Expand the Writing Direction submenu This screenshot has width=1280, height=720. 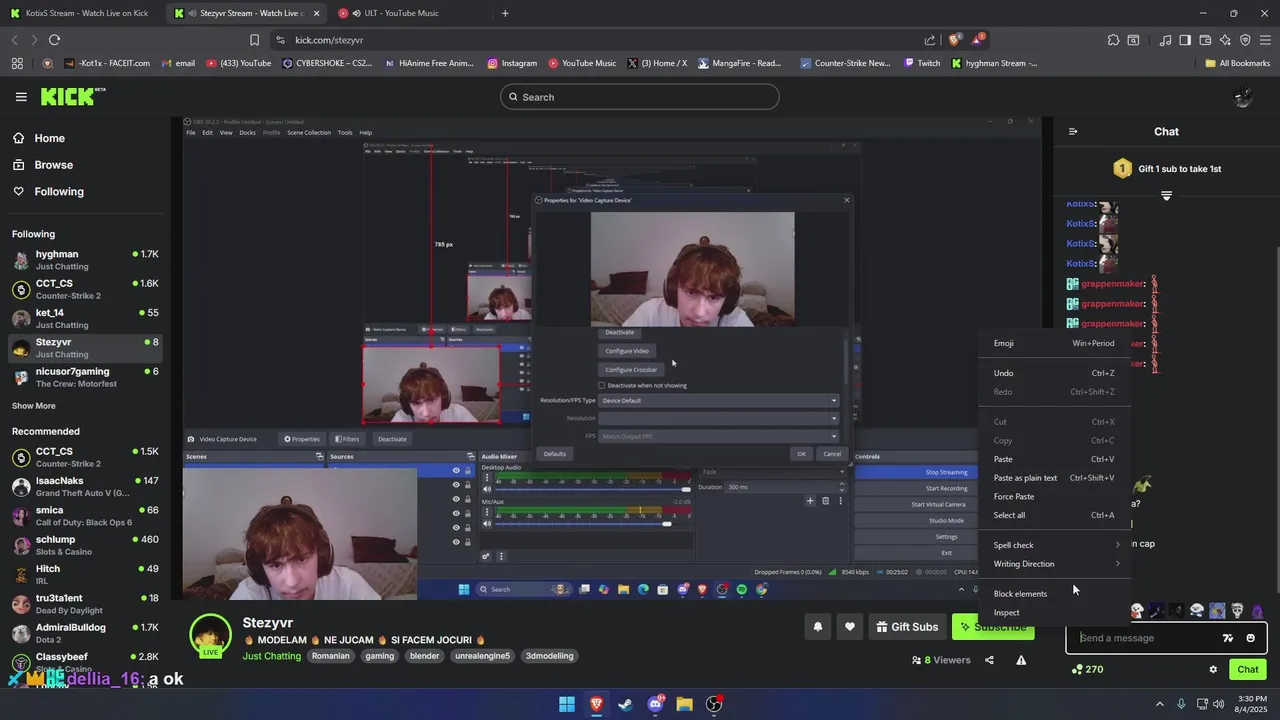(1055, 564)
